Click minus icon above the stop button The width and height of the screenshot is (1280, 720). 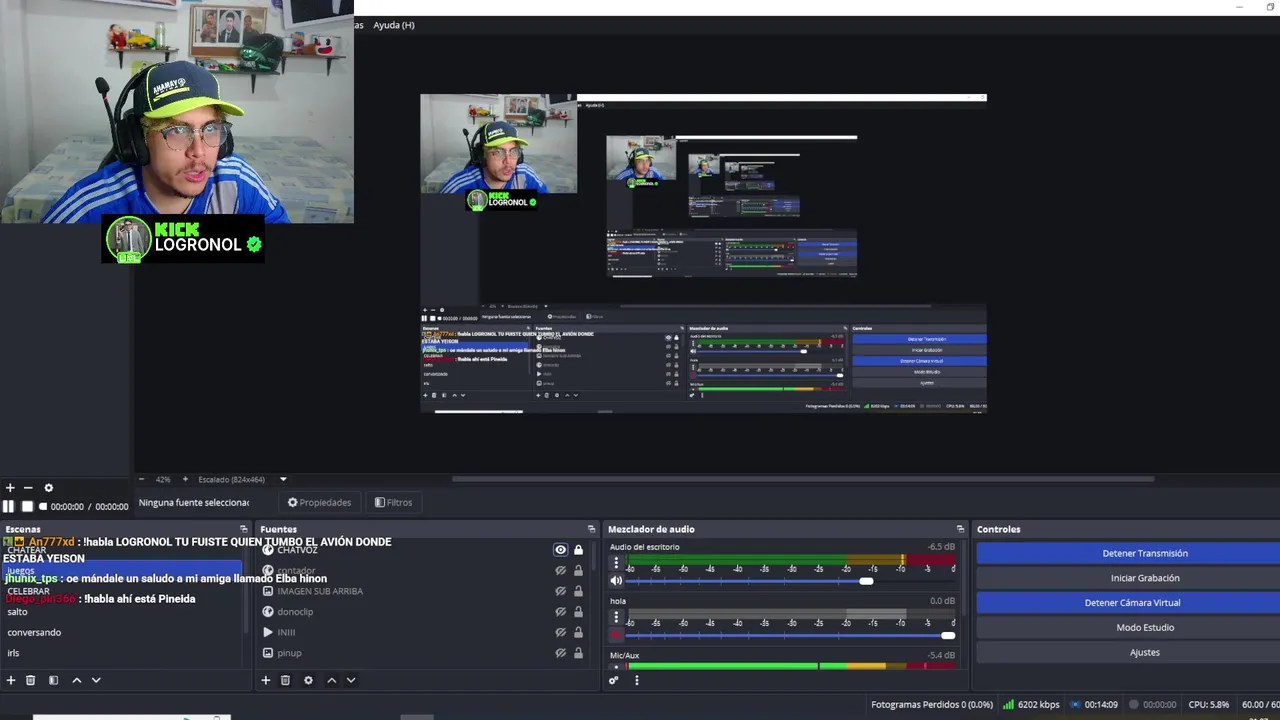click(28, 488)
